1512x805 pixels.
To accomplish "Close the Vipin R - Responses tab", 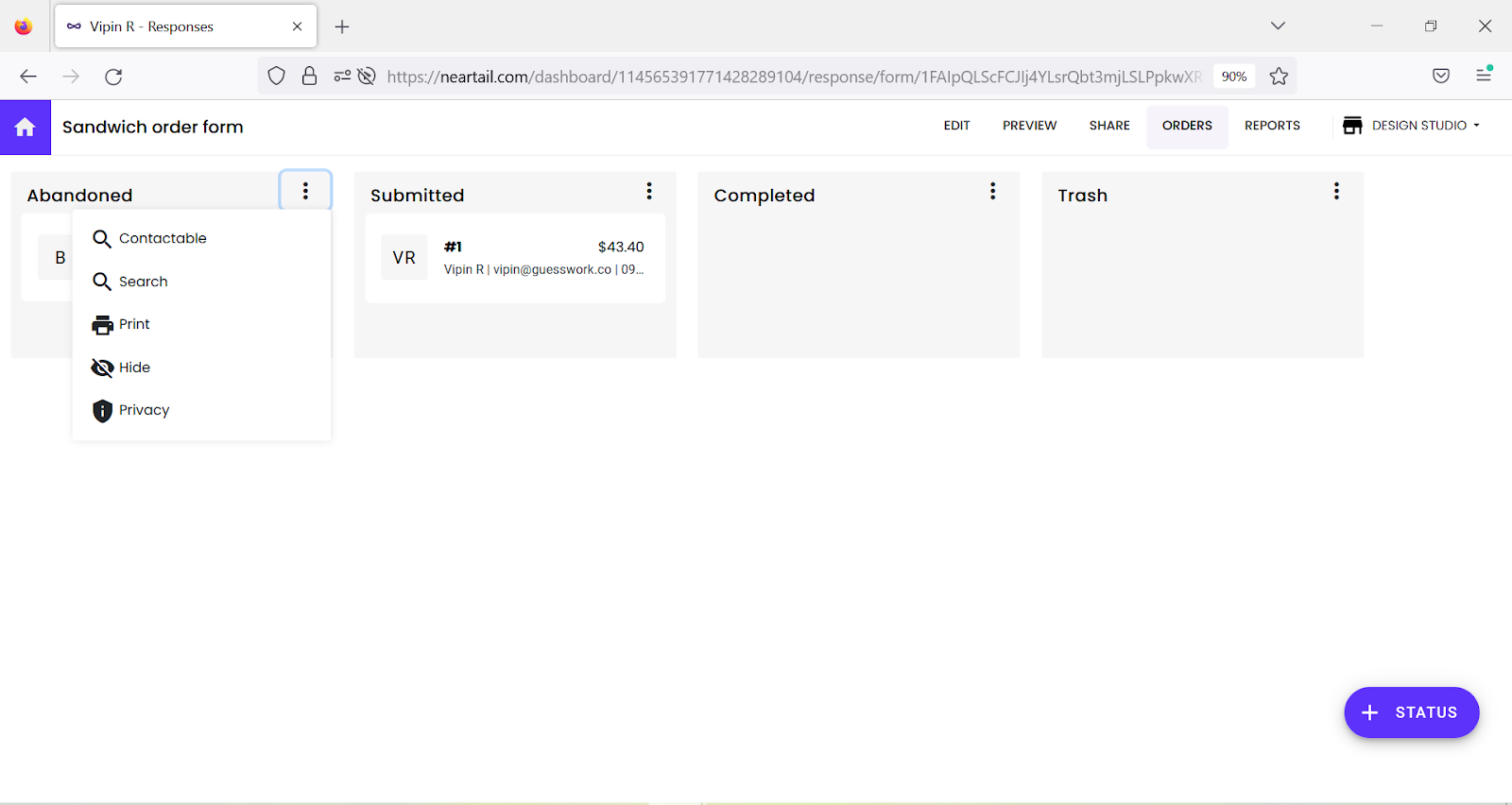I will [x=298, y=26].
